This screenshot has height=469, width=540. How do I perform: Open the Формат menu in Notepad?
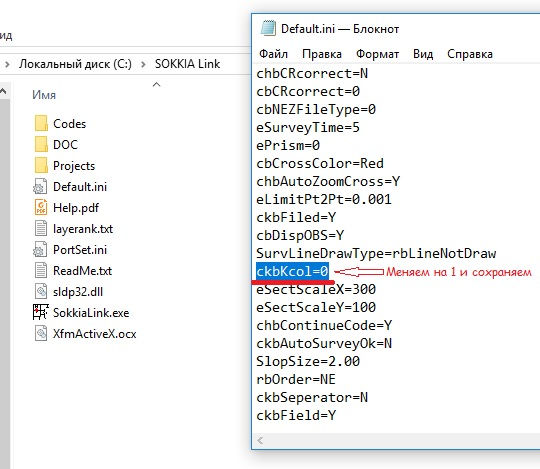tap(377, 54)
